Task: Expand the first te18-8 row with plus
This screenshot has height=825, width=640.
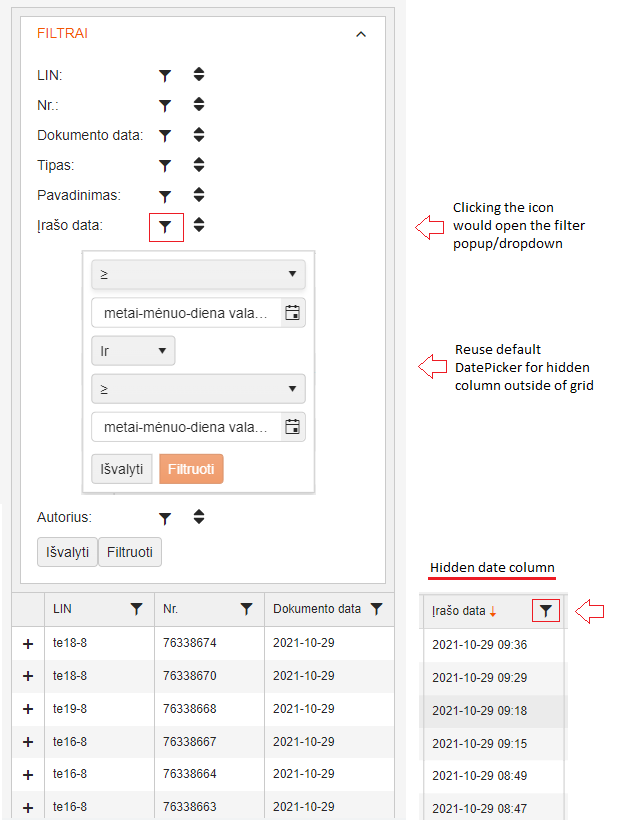Action: [28, 645]
